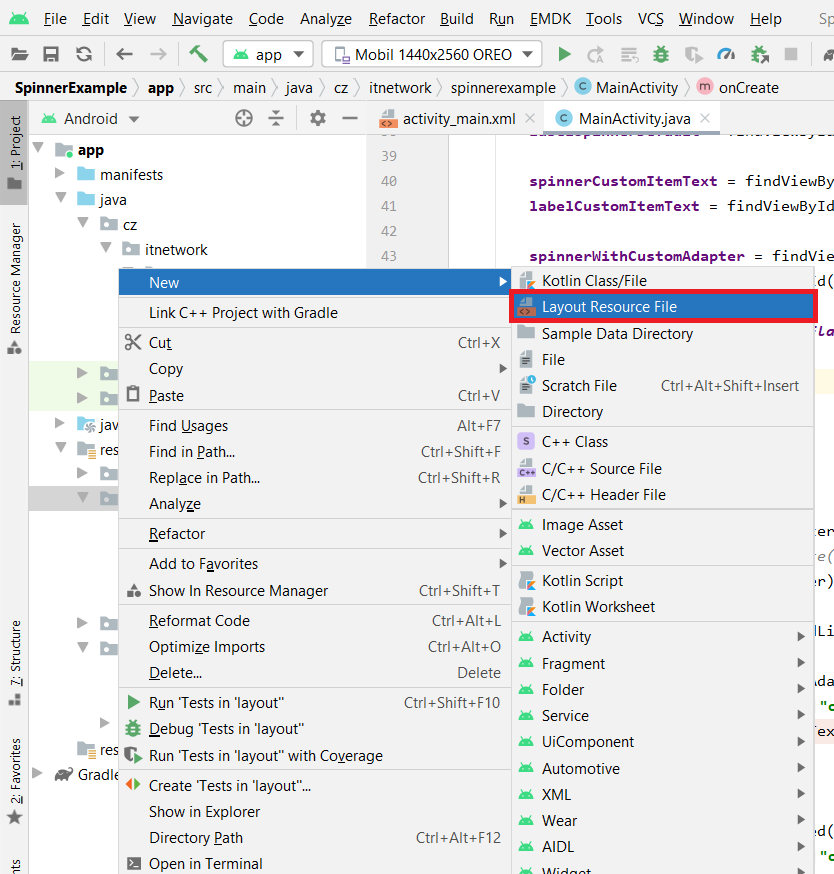
Task: Hide the project panel with minus icon
Action: pyautogui.click(x=350, y=118)
